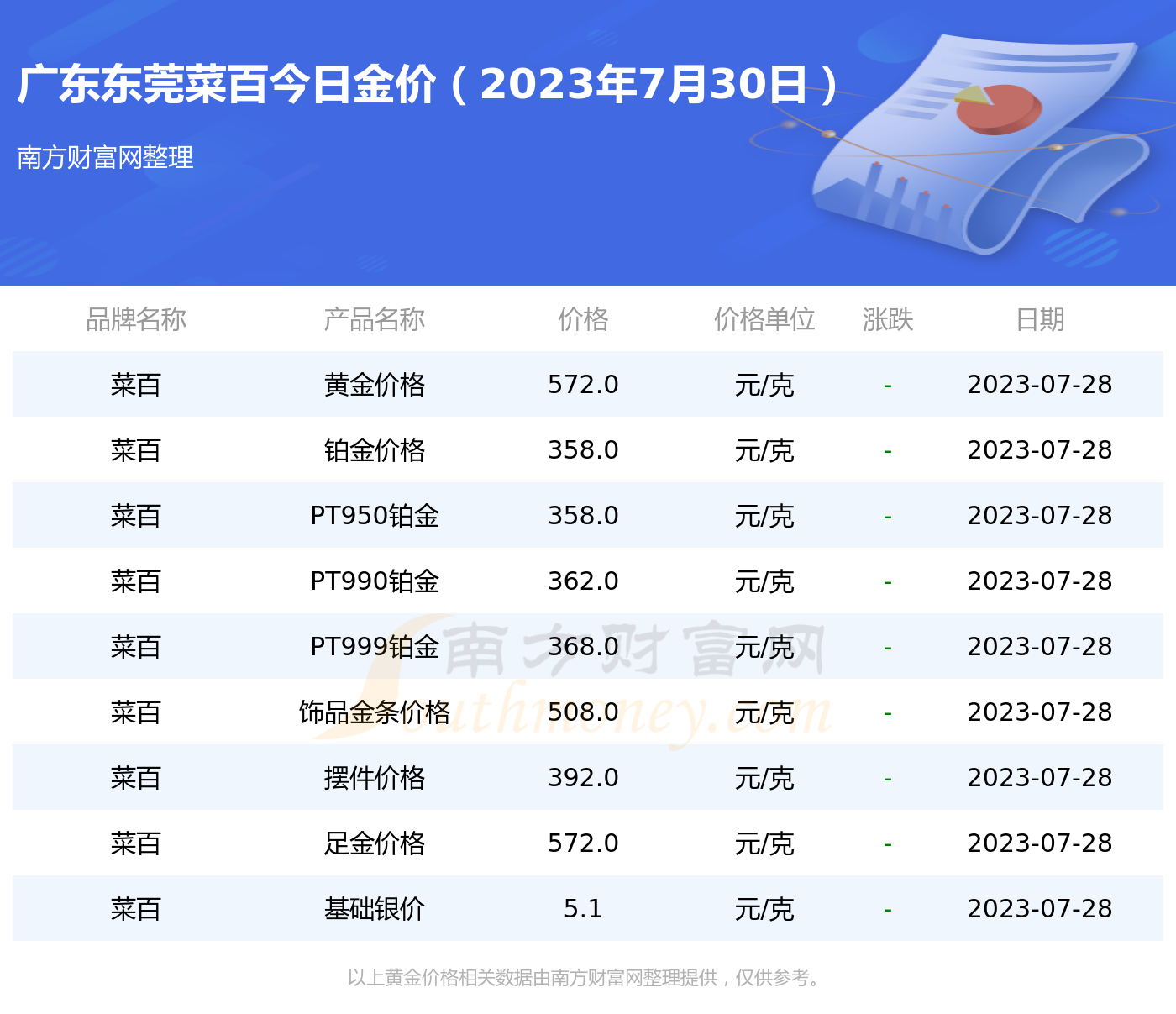Click the 饰品金条价格 product name cell
This screenshot has height=1014, width=1176.
(x=375, y=712)
